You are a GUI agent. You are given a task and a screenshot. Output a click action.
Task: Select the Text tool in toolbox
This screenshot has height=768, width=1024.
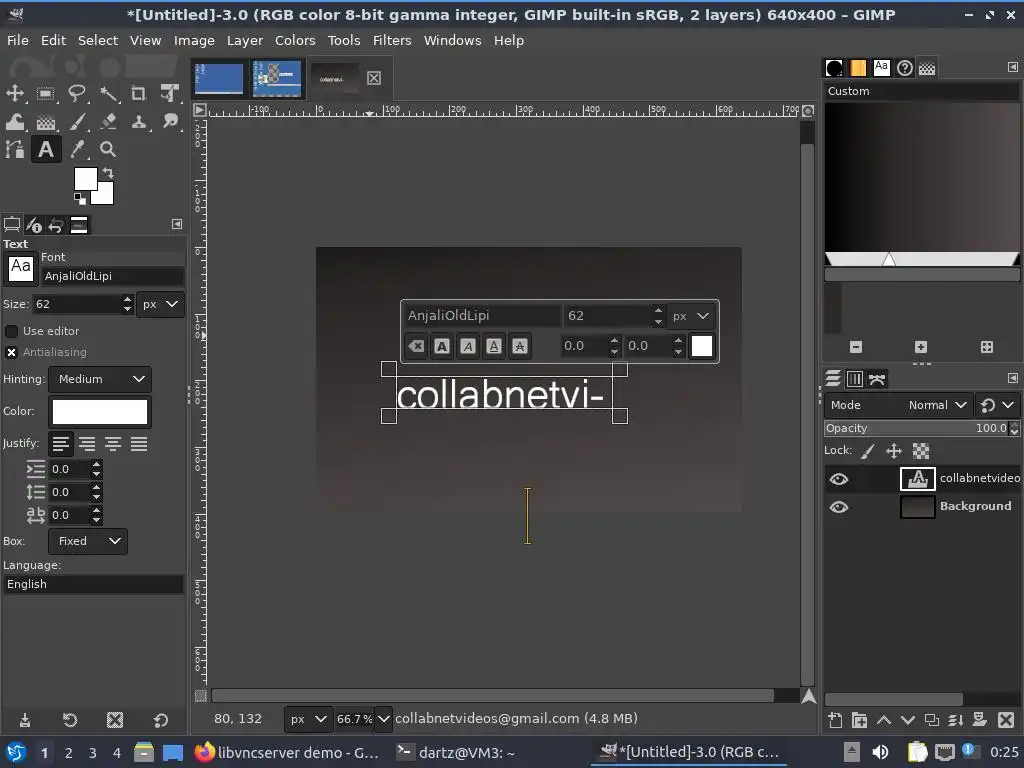pos(46,150)
